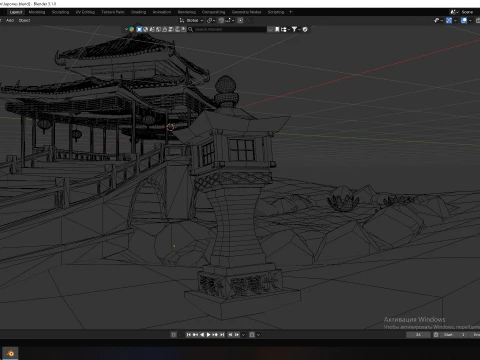Screen dimensions: 480x360
Task: Open the playback dropdown after marker jump buttons
Action: click(x=243, y=335)
